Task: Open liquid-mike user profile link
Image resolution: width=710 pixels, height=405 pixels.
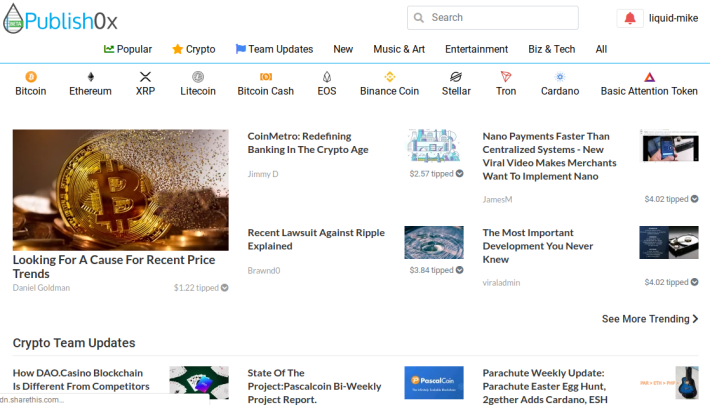Action: point(673,18)
